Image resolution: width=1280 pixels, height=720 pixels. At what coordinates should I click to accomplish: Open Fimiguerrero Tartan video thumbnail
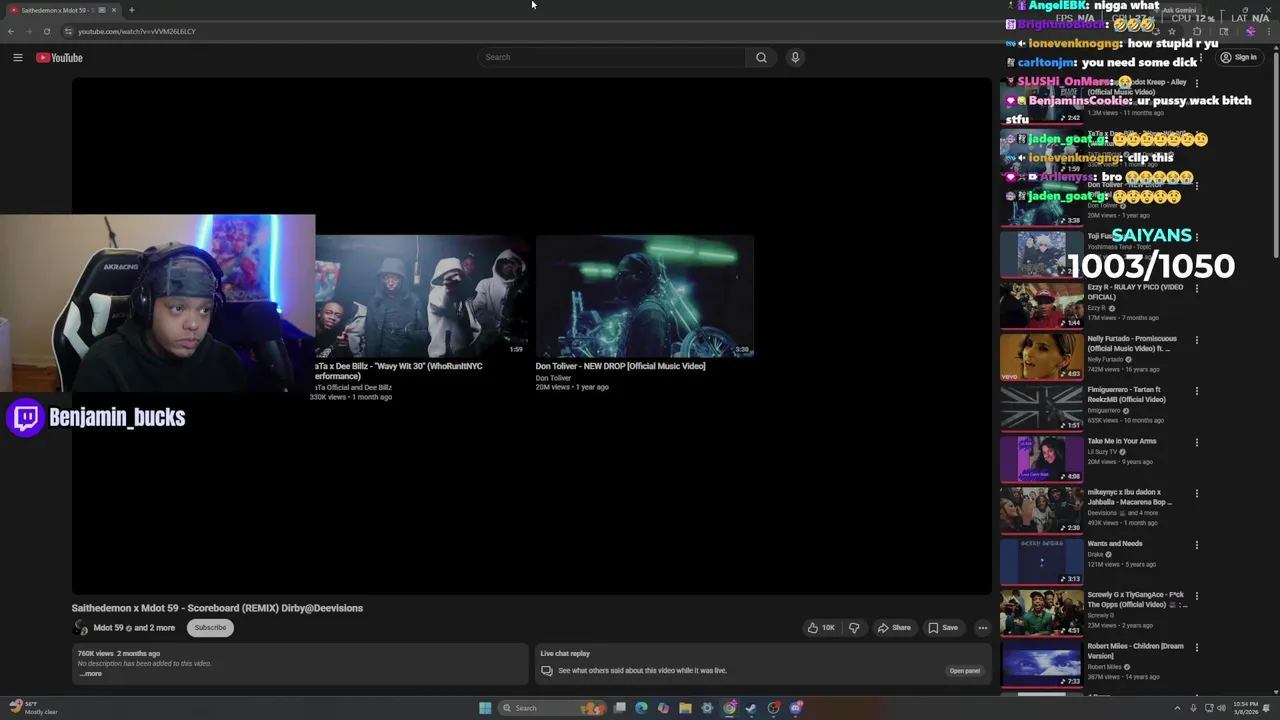point(1041,407)
